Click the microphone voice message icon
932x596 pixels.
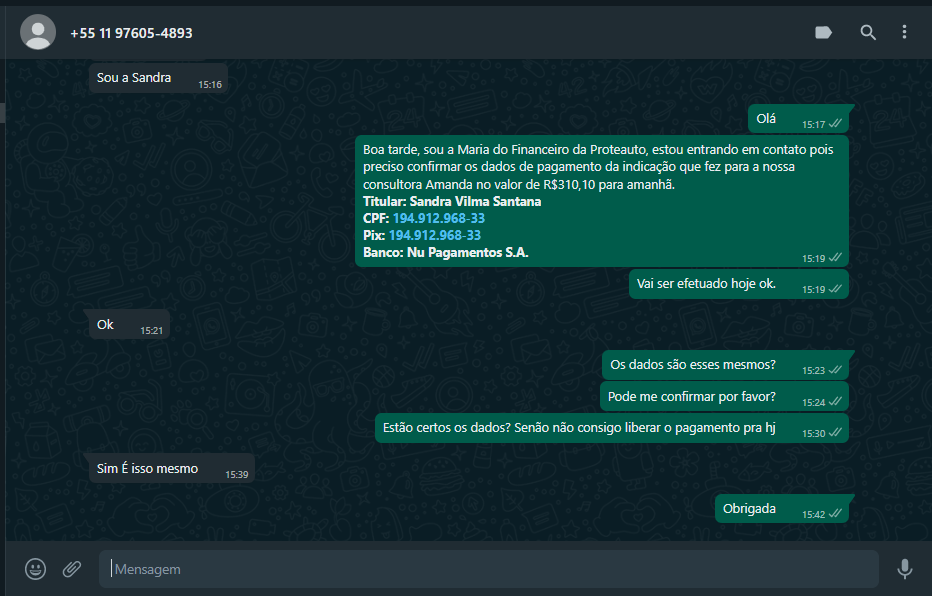904,569
